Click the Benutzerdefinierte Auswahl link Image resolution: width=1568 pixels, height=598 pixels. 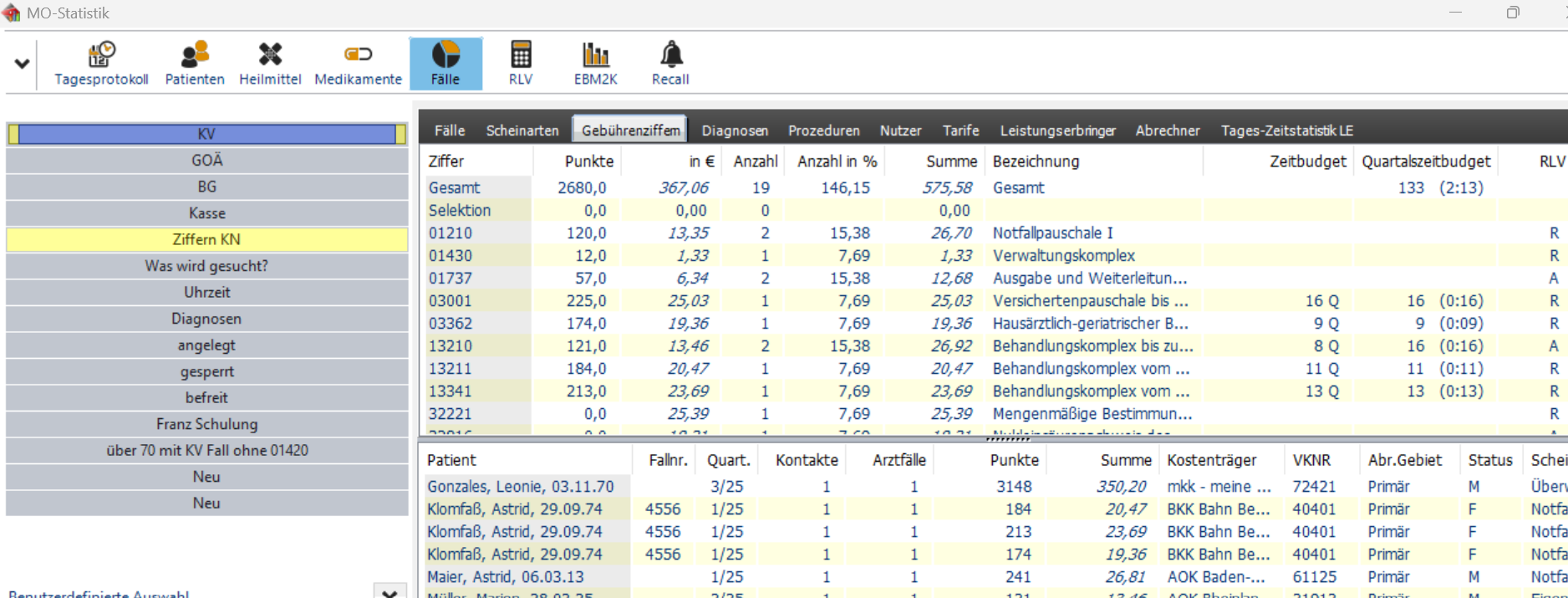coord(99,594)
